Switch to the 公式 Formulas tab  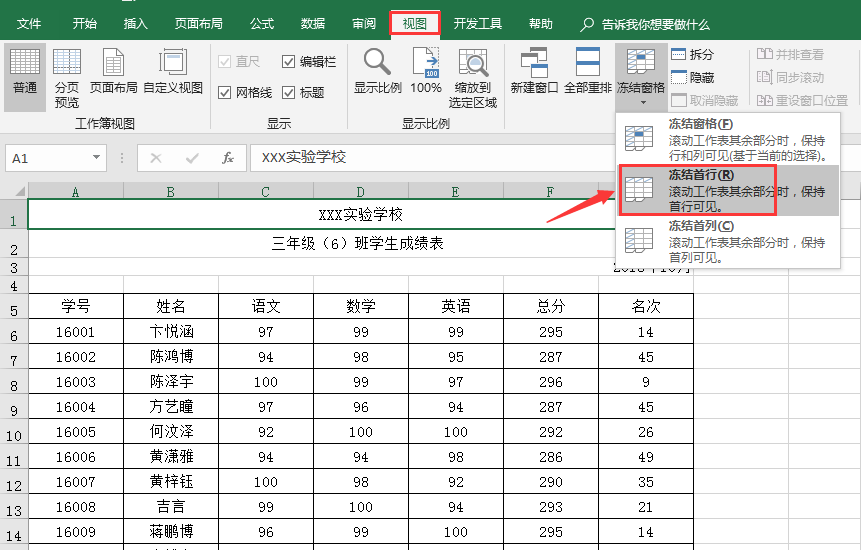(x=262, y=24)
